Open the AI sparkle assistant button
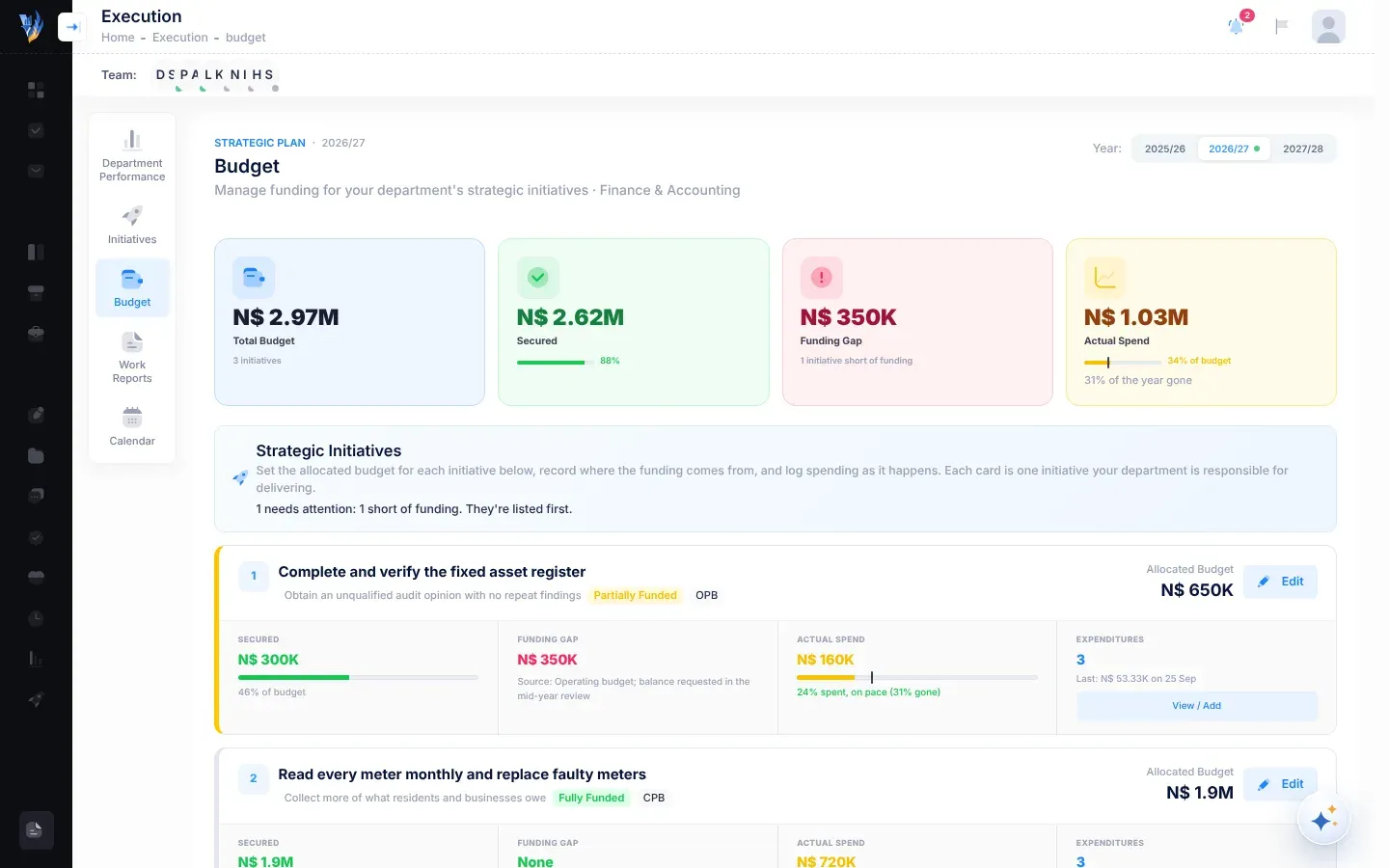The height and width of the screenshot is (868, 1389). pos(1323,819)
